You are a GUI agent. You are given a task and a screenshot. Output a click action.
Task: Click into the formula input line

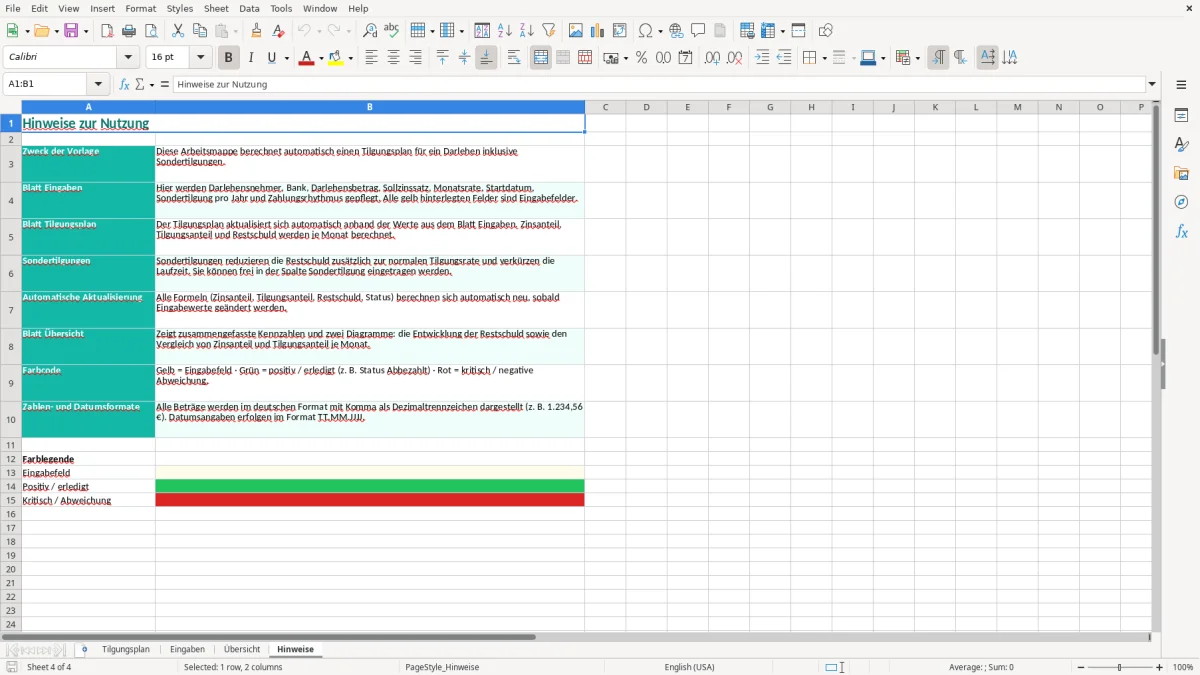[x=659, y=85]
